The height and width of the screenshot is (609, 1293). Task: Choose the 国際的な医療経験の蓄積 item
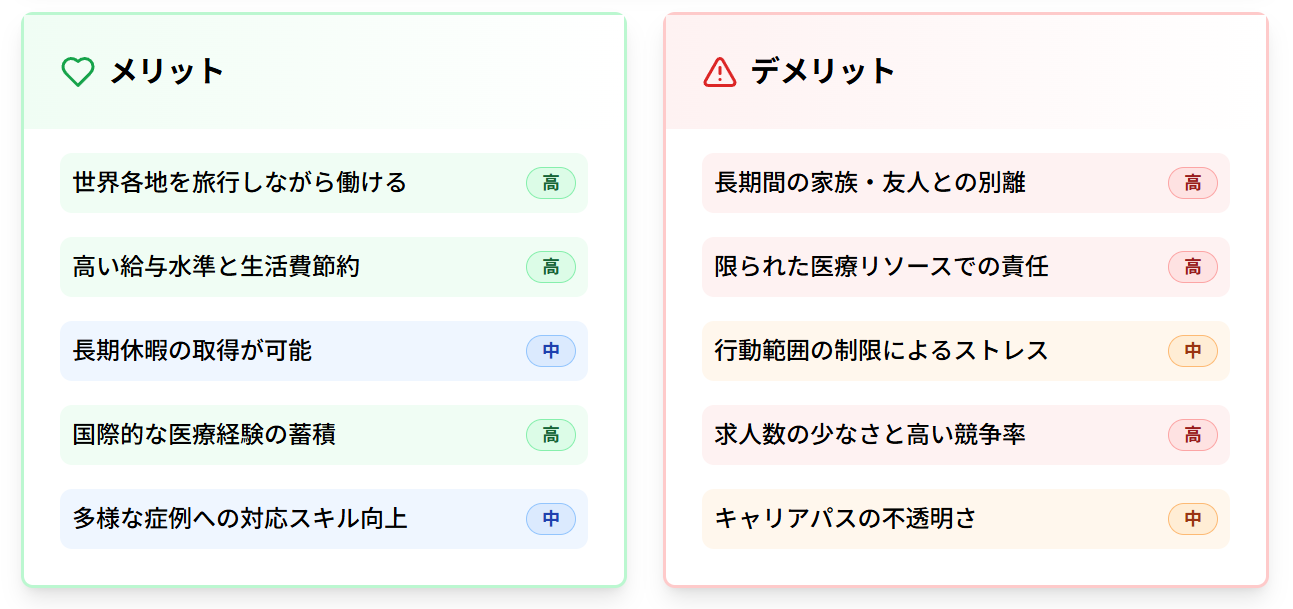pos(324,435)
